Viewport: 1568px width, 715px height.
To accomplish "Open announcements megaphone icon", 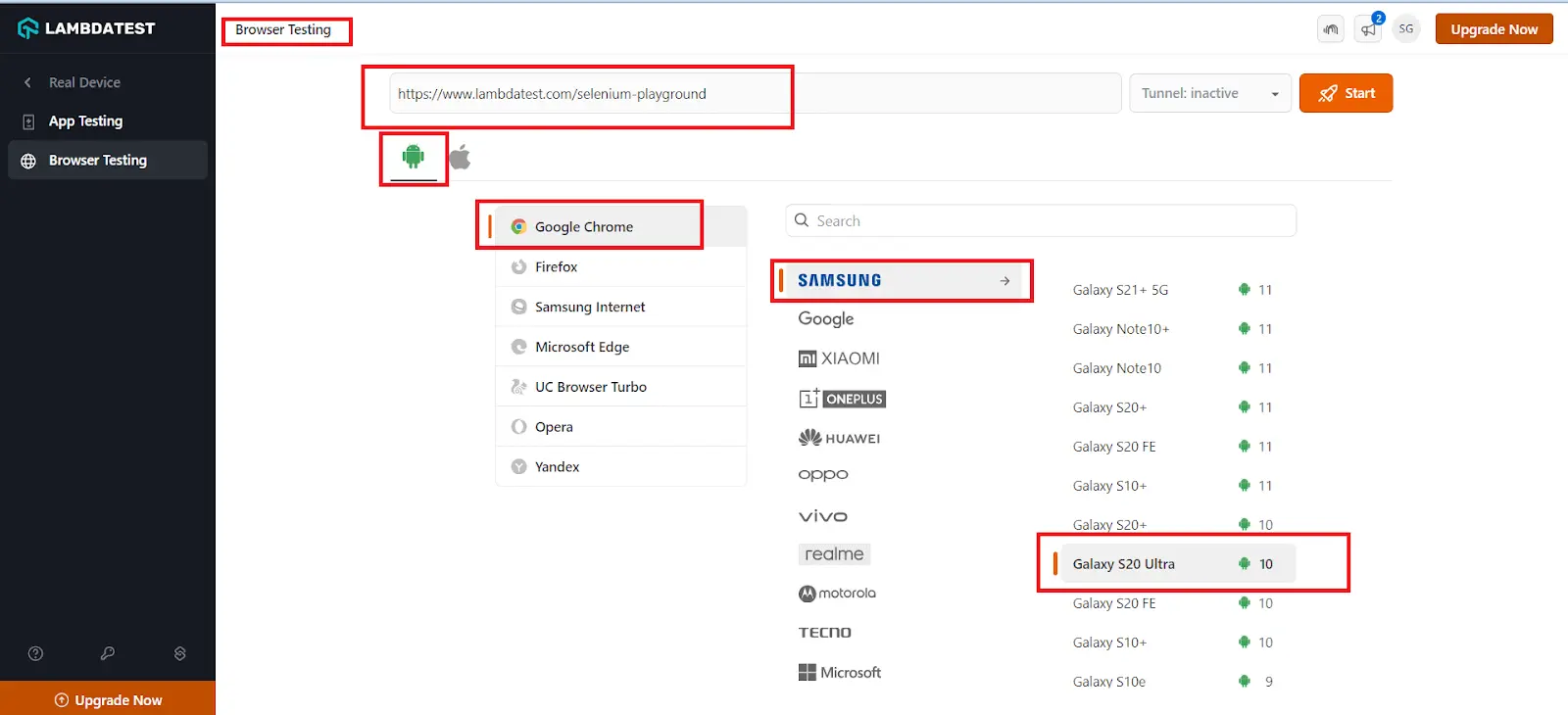I will [x=1368, y=29].
